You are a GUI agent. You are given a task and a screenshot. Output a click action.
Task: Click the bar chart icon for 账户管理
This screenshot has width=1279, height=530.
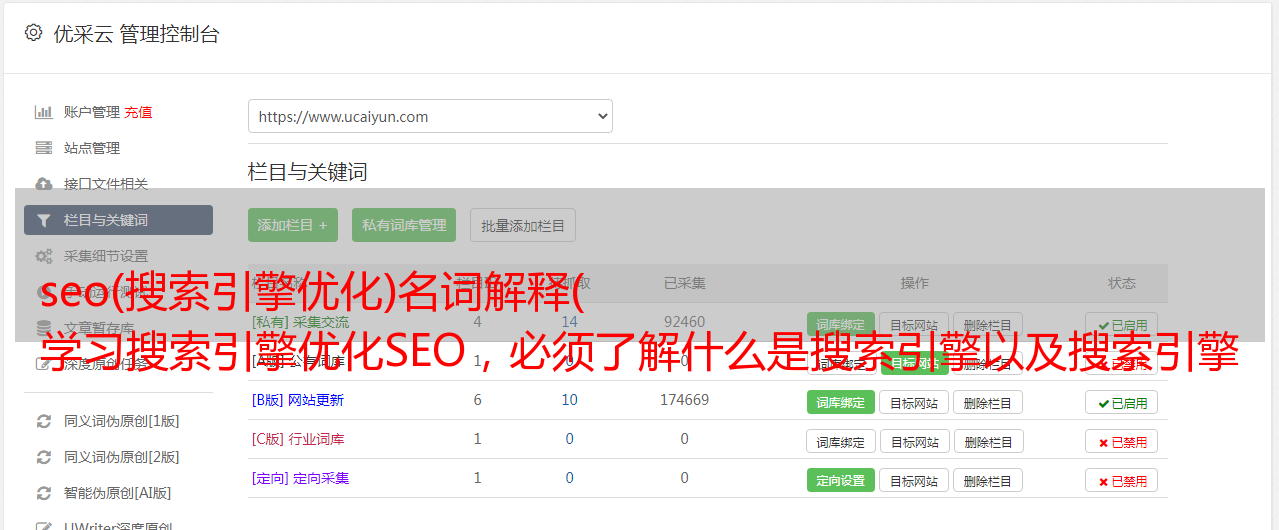click(44, 112)
